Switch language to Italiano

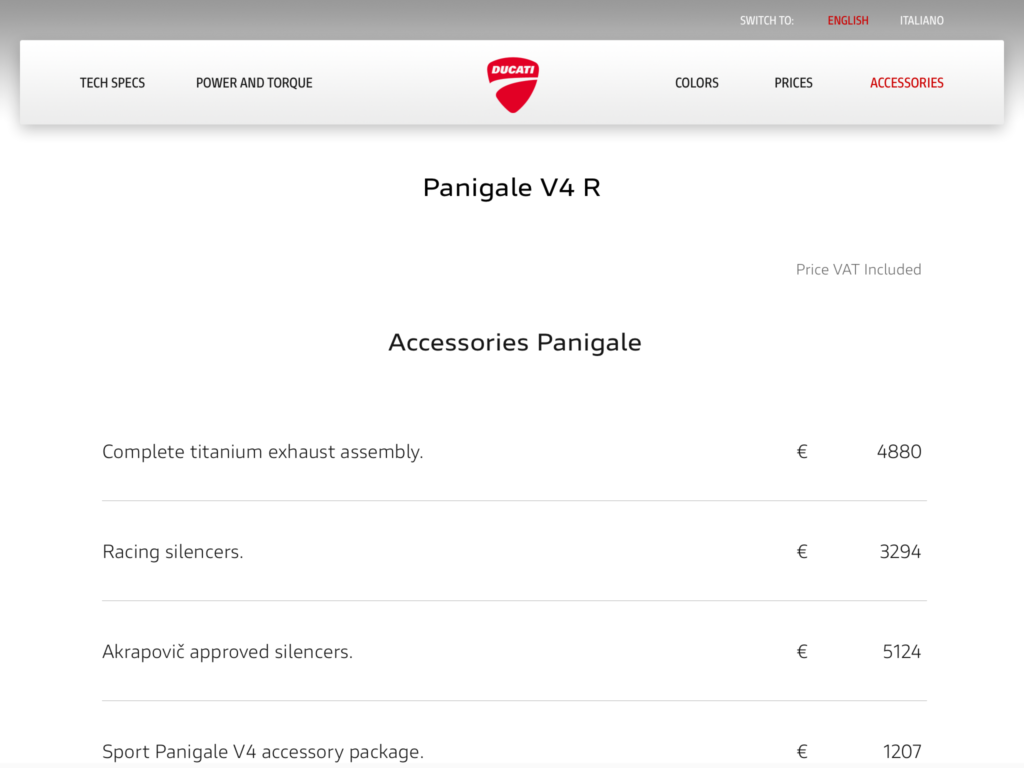pyautogui.click(x=922, y=21)
